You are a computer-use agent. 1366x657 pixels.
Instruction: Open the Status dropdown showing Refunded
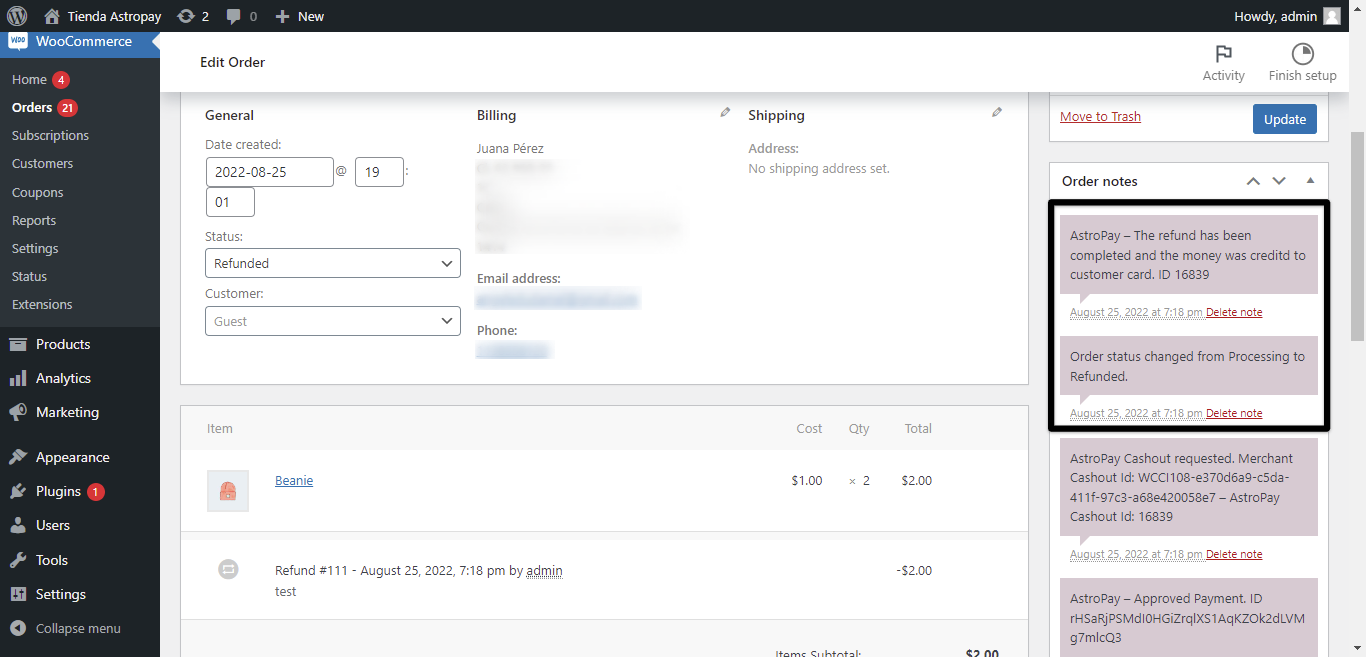click(x=333, y=263)
